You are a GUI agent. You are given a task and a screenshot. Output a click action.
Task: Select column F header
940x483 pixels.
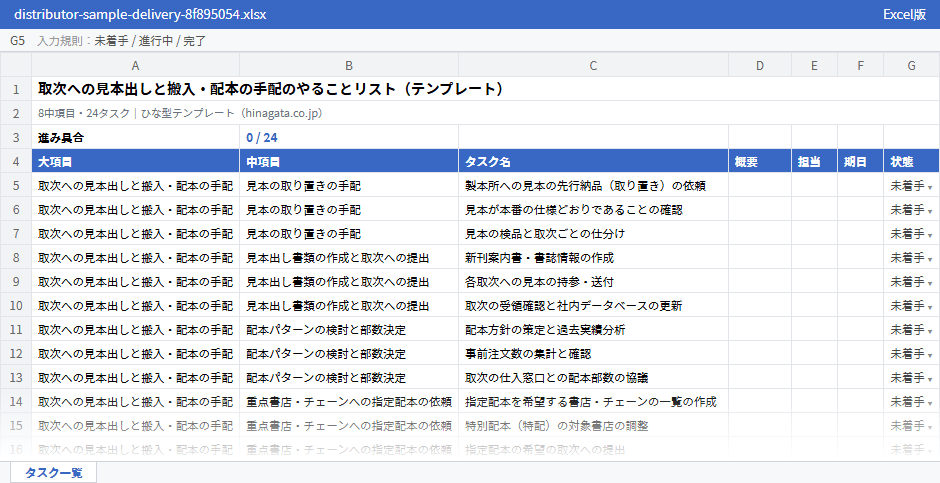point(861,65)
